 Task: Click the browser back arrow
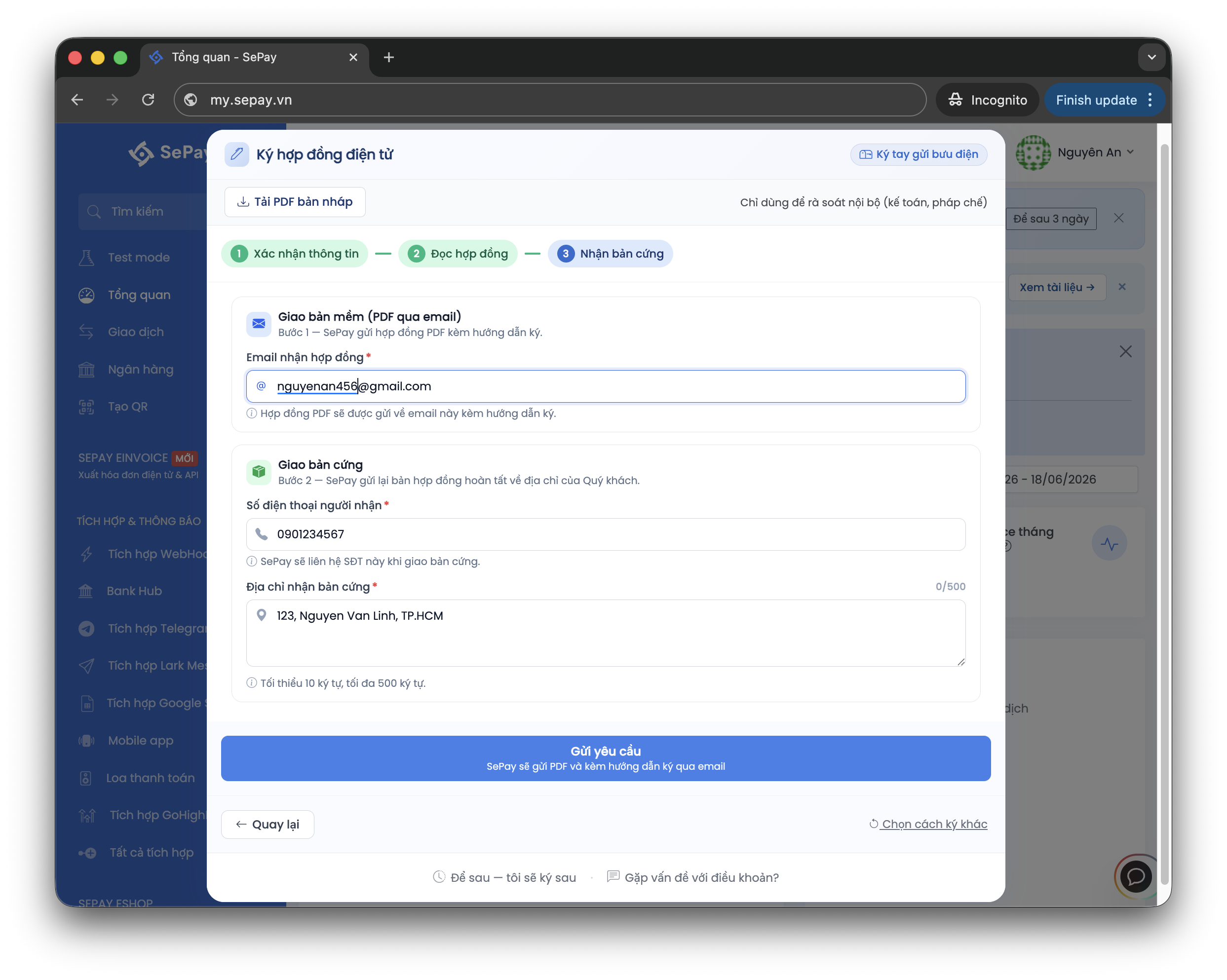[77, 100]
